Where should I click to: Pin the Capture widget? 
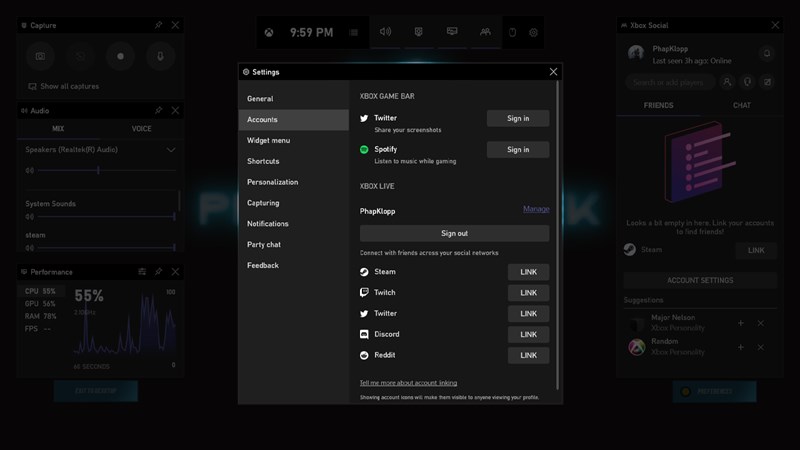click(x=159, y=25)
